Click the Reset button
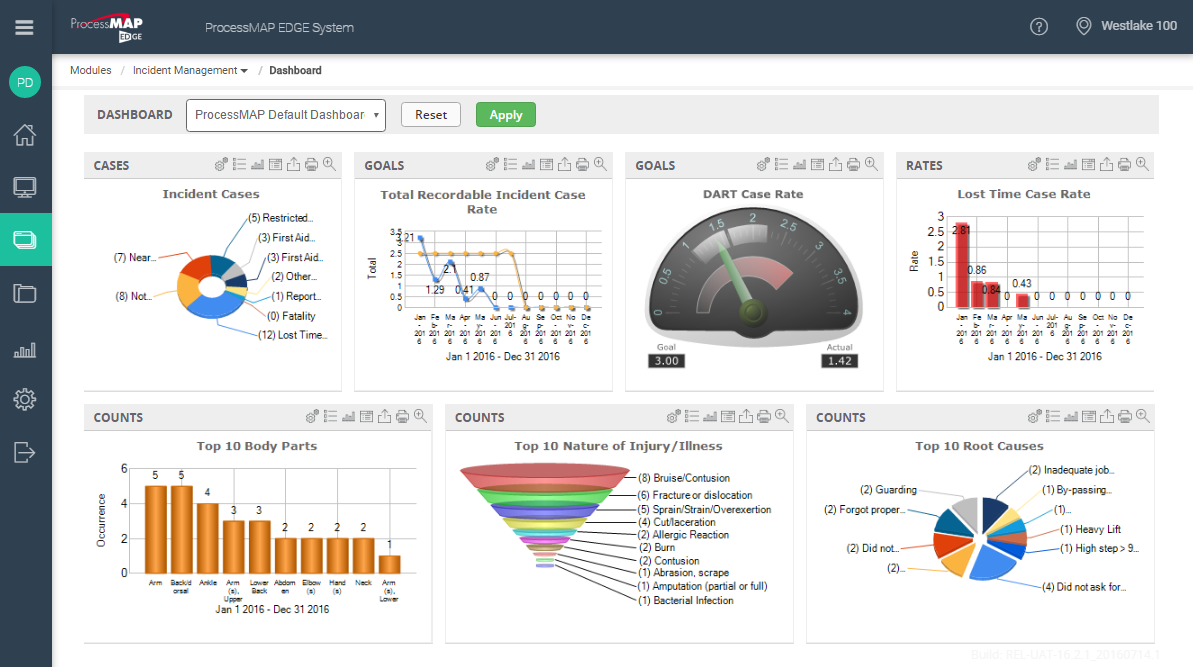This screenshot has width=1193, height=667. (x=430, y=114)
